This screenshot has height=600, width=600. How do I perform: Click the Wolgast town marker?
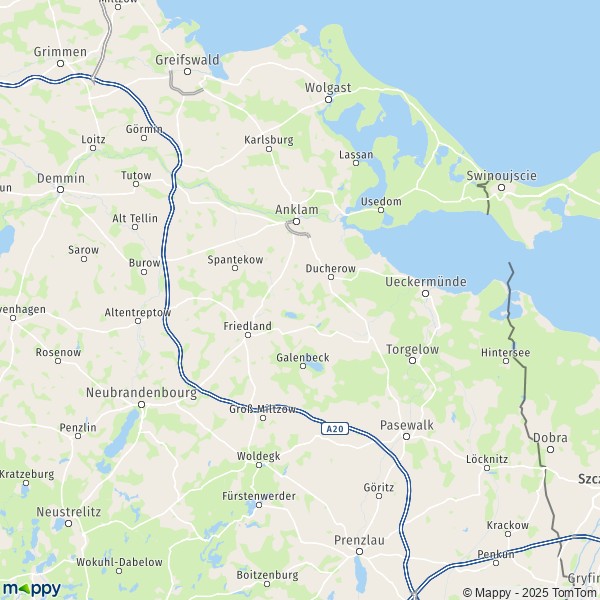point(328,99)
